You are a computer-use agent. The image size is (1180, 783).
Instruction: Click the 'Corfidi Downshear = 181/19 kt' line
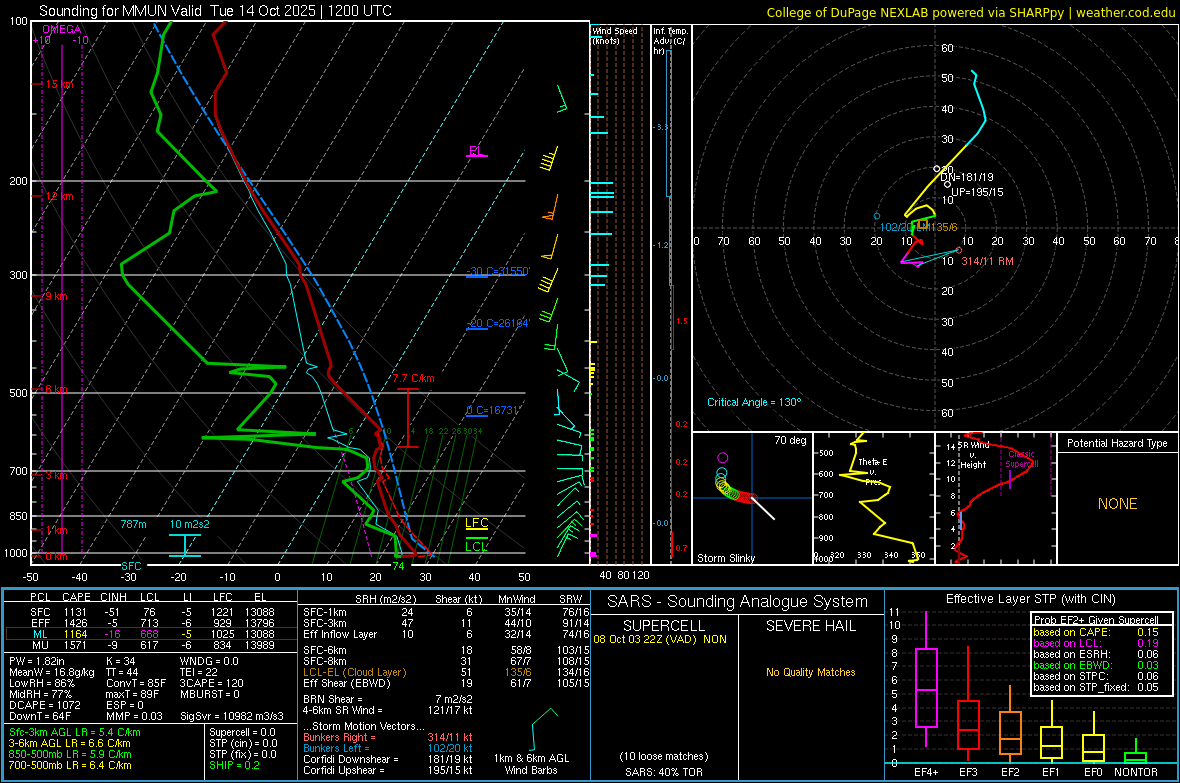[x=388, y=760]
